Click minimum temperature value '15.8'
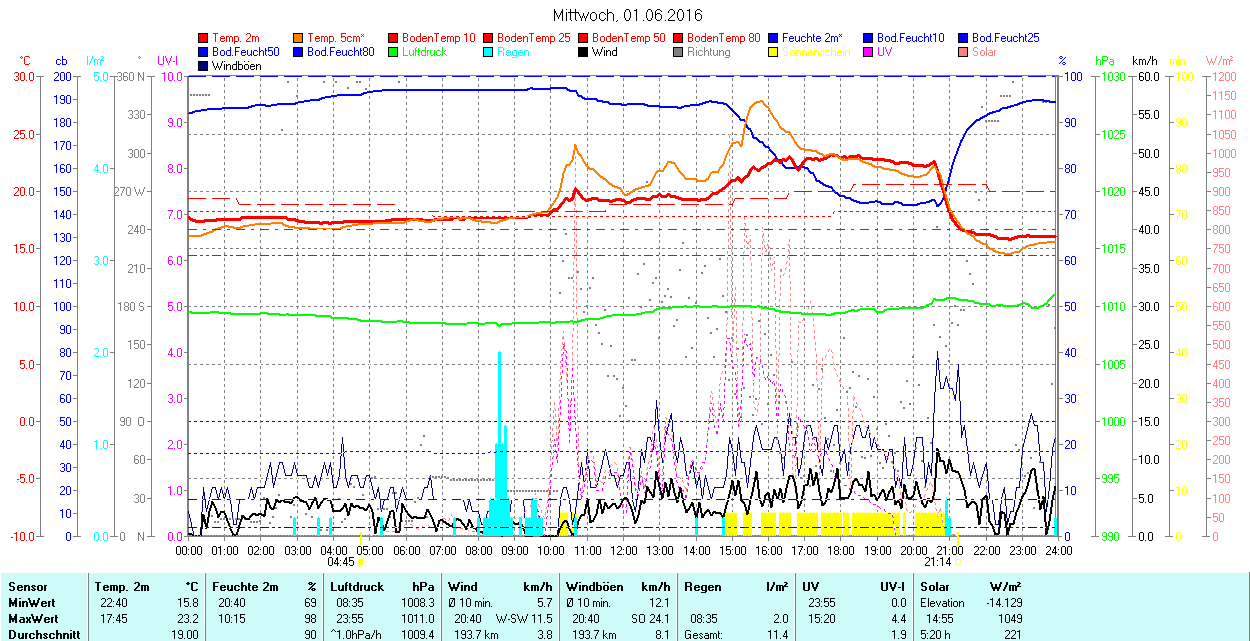The image size is (1250, 641). click(x=188, y=603)
